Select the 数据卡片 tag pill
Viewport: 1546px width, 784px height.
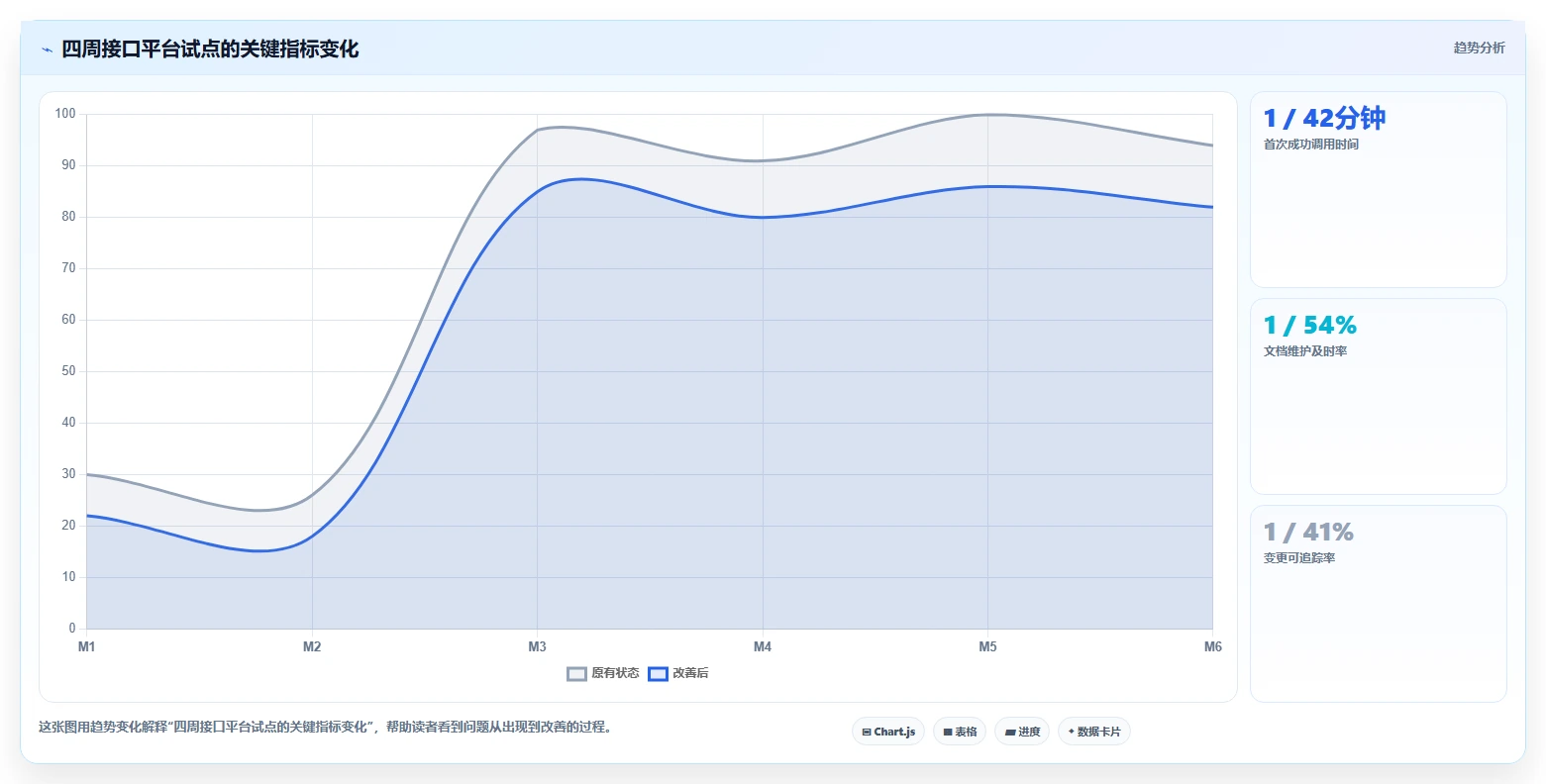point(1094,732)
